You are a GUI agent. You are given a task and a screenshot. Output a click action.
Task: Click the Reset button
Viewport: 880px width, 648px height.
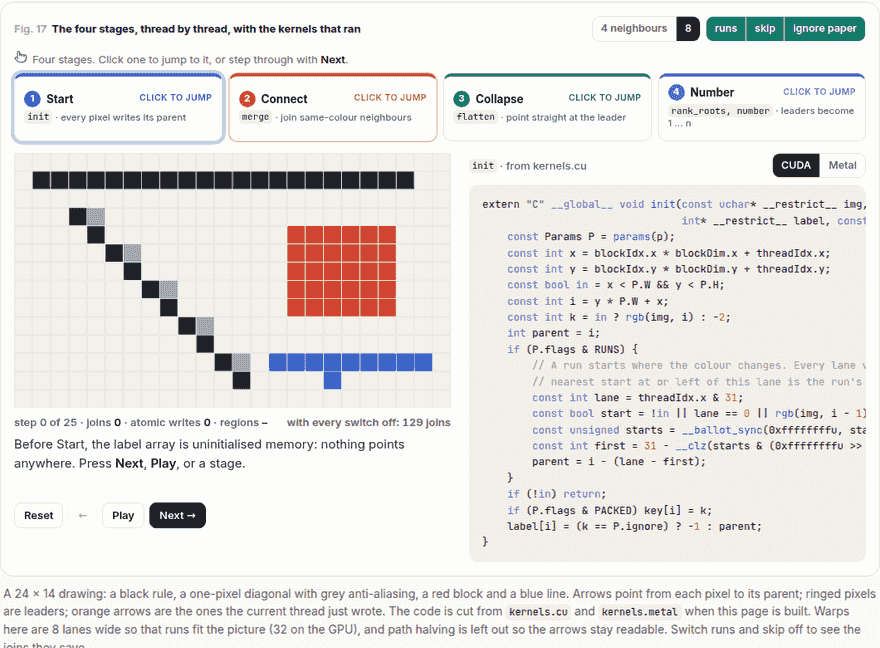pyautogui.click(x=39, y=516)
